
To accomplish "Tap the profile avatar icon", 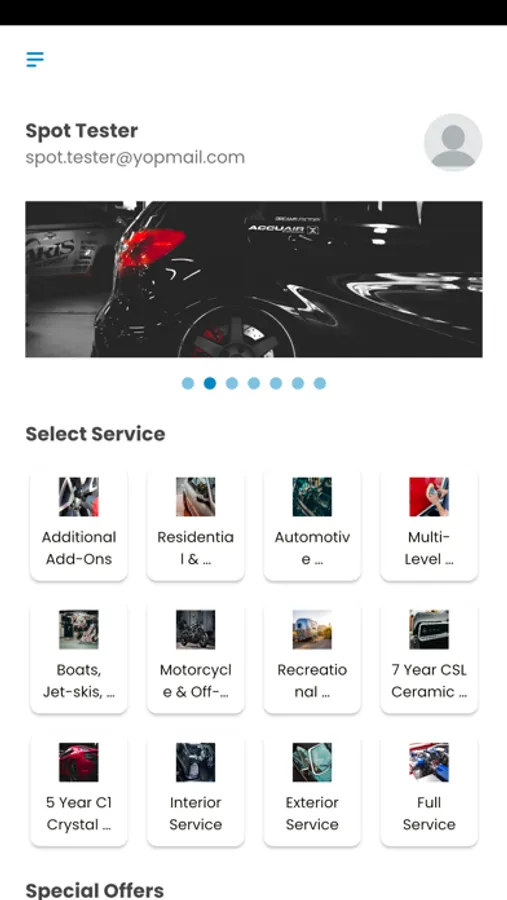I will click(x=453, y=142).
